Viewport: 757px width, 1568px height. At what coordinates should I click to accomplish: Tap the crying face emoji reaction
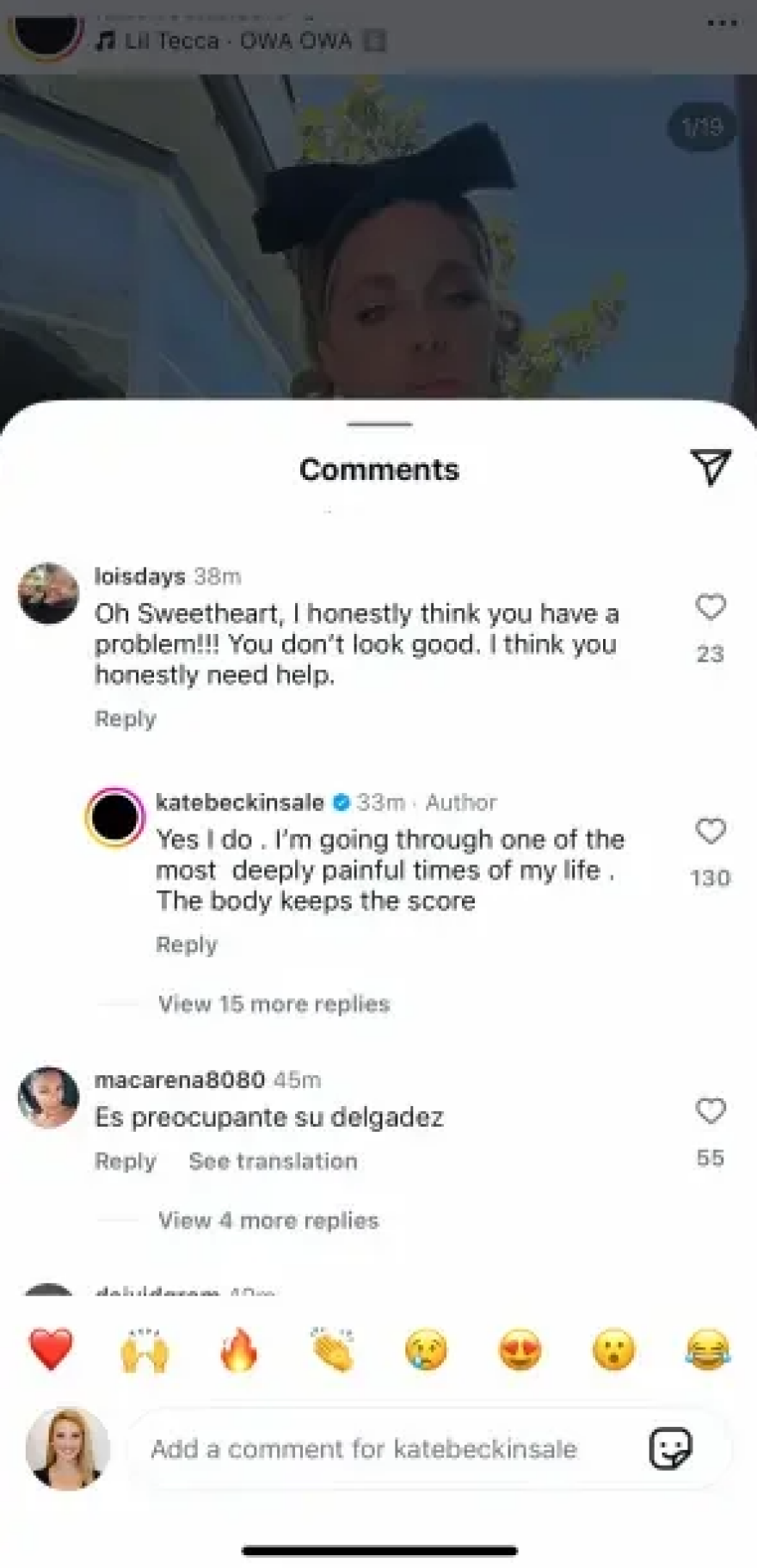tap(426, 1348)
